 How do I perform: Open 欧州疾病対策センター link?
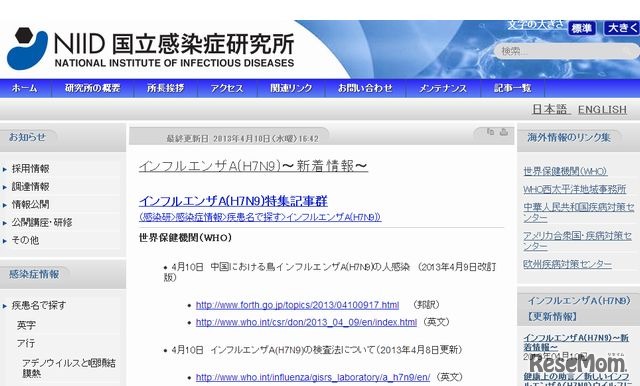click(568, 264)
